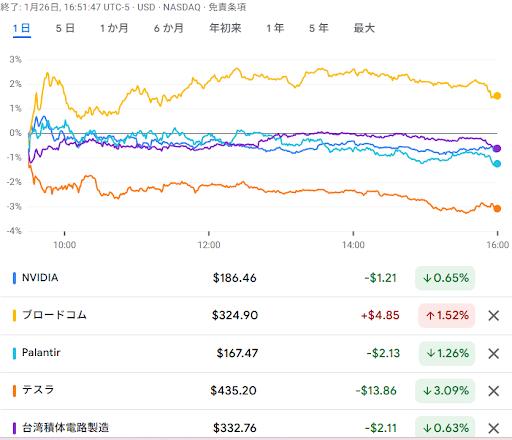Click the $167.47 price value
The image size is (512, 440).
pos(237,353)
